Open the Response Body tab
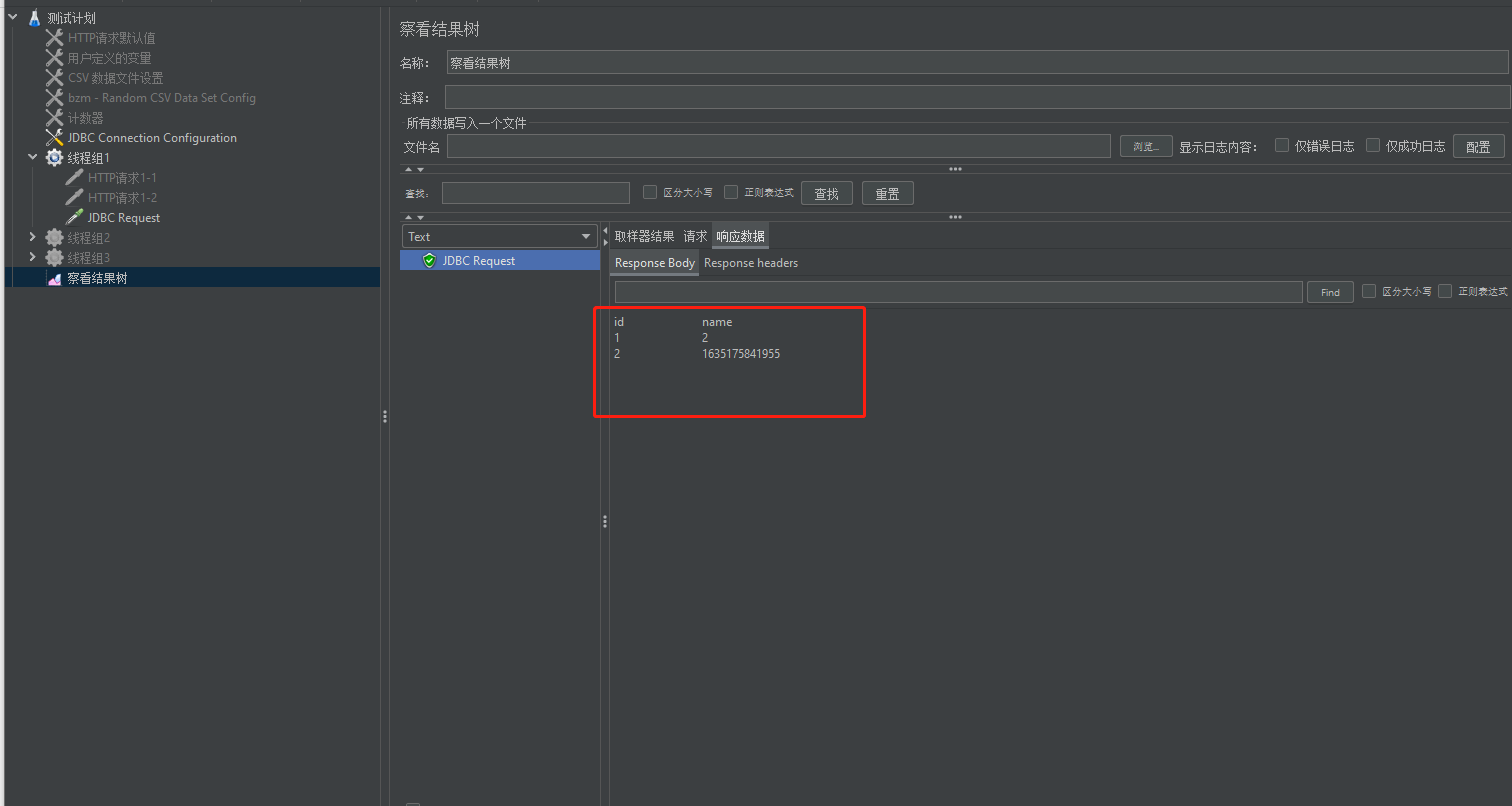The width and height of the screenshot is (1512, 806). coord(655,263)
